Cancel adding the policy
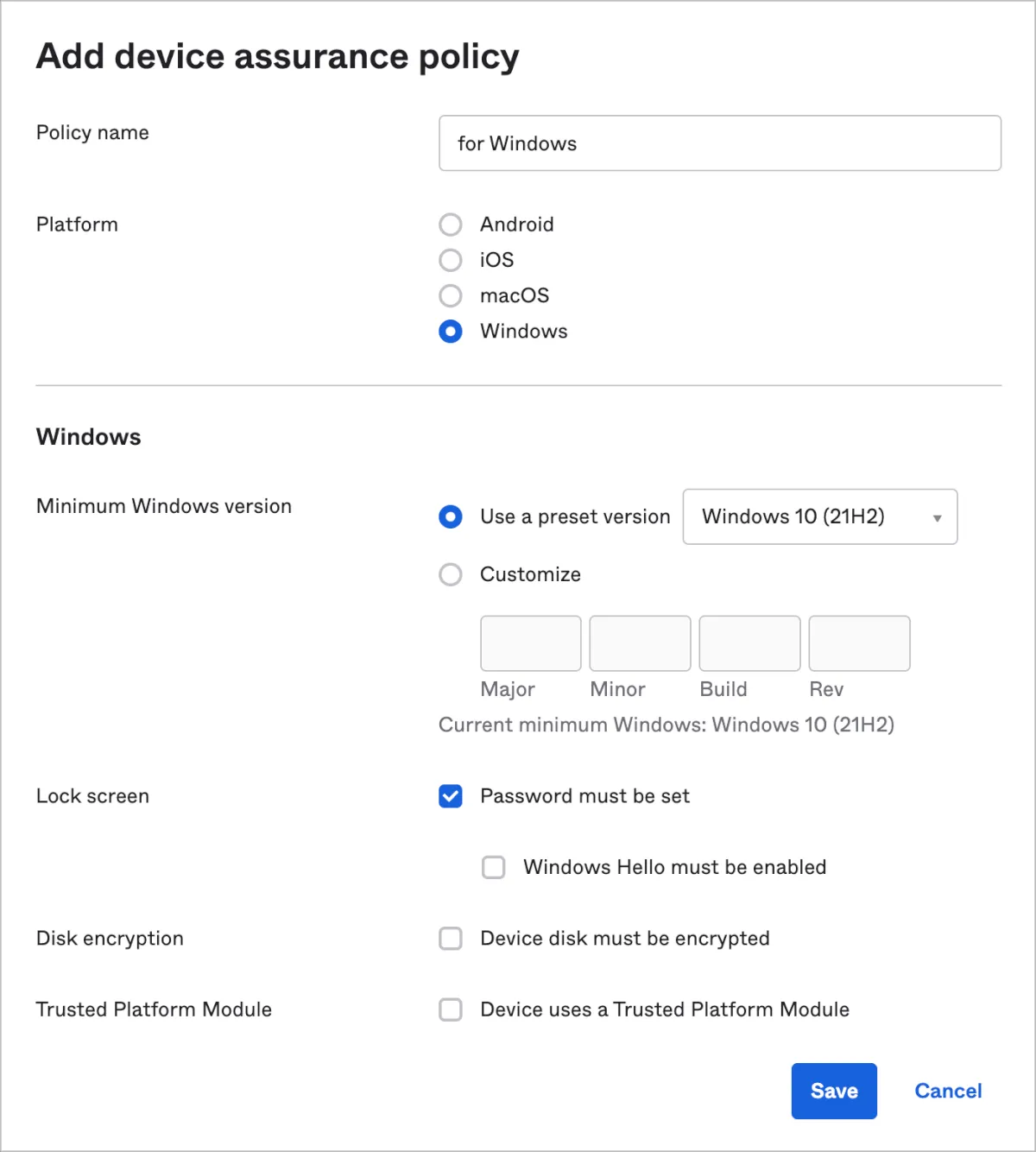The height and width of the screenshot is (1152, 1036). tap(948, 1091)
